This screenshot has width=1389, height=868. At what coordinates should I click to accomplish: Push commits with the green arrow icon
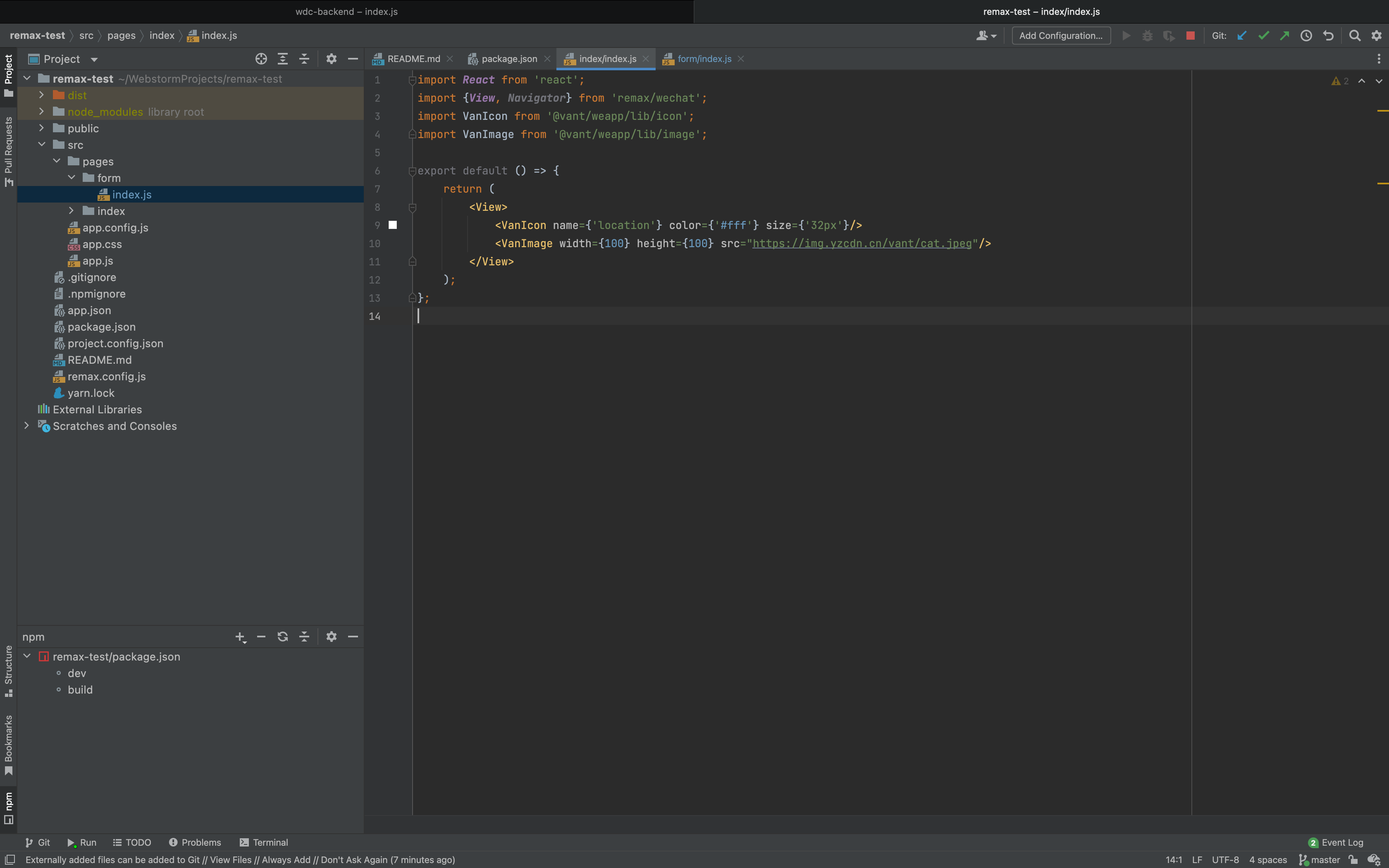1284,36
